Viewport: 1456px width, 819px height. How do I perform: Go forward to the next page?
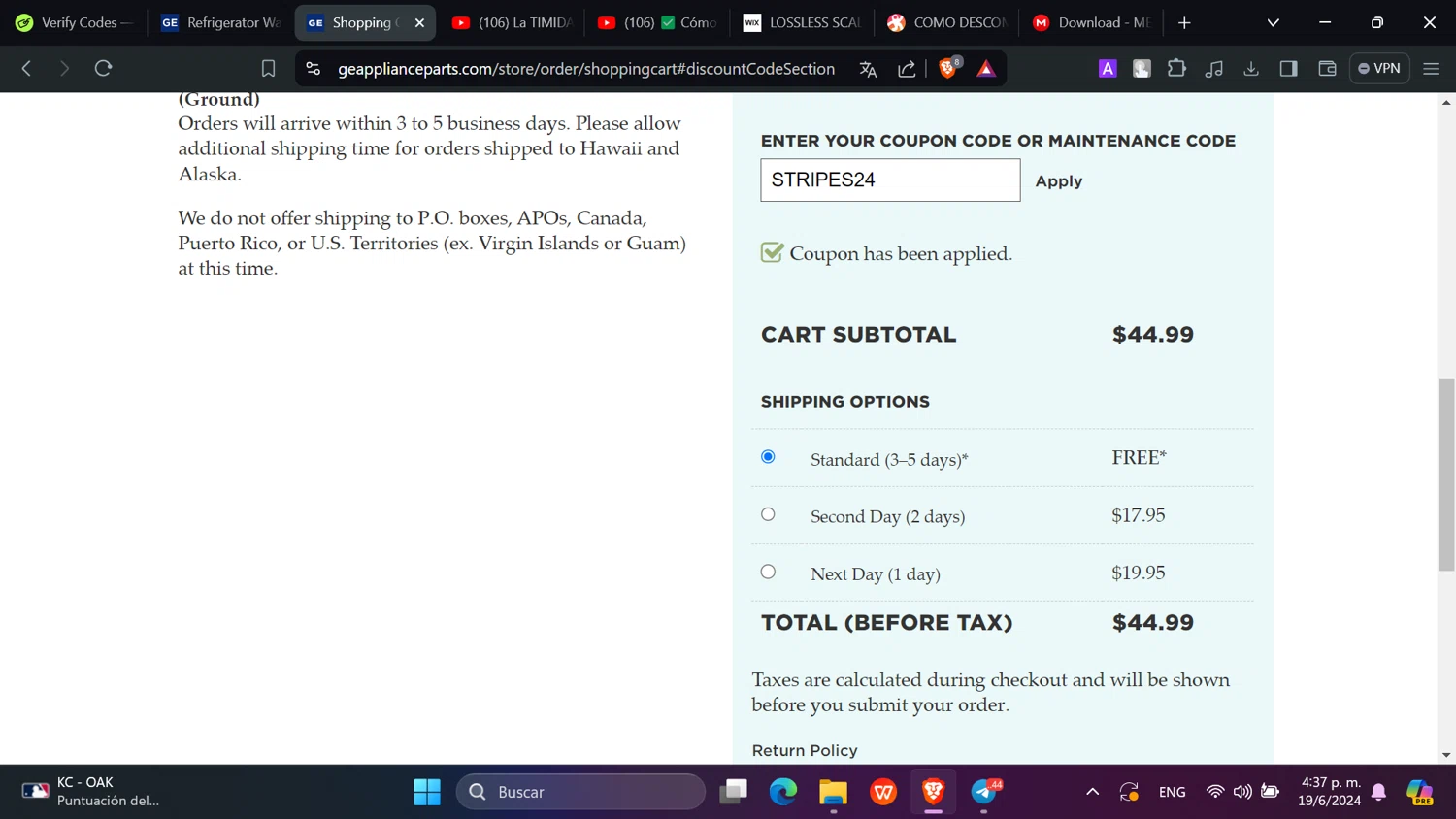[x=64, y=68]
